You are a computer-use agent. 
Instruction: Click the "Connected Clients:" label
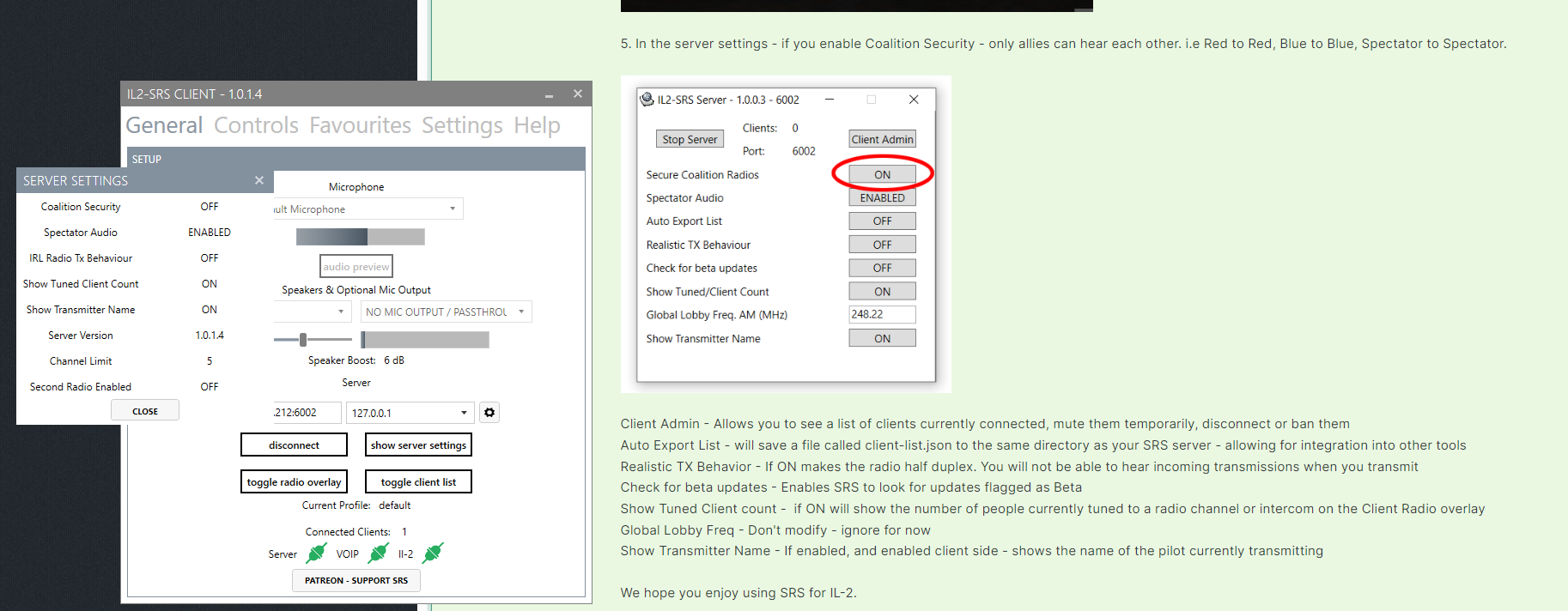click(348, 532)
